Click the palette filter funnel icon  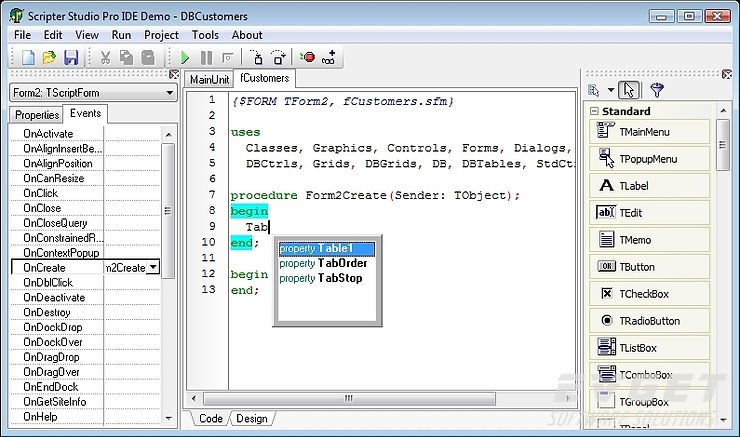tap(656, 90)
